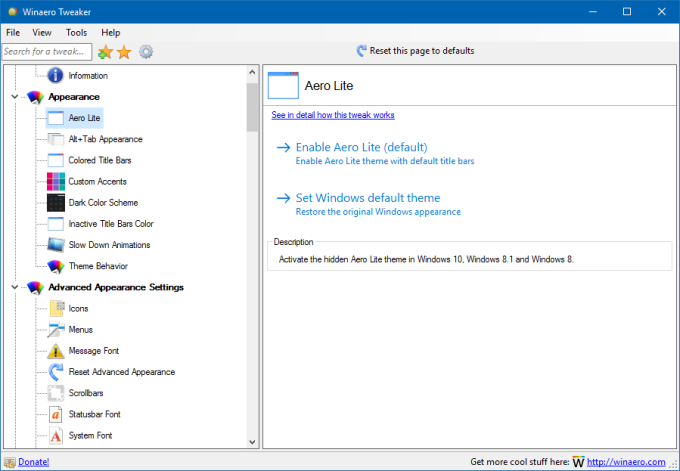Select the Message Font warning icon

pyautogui.click(x=56, y=351)
